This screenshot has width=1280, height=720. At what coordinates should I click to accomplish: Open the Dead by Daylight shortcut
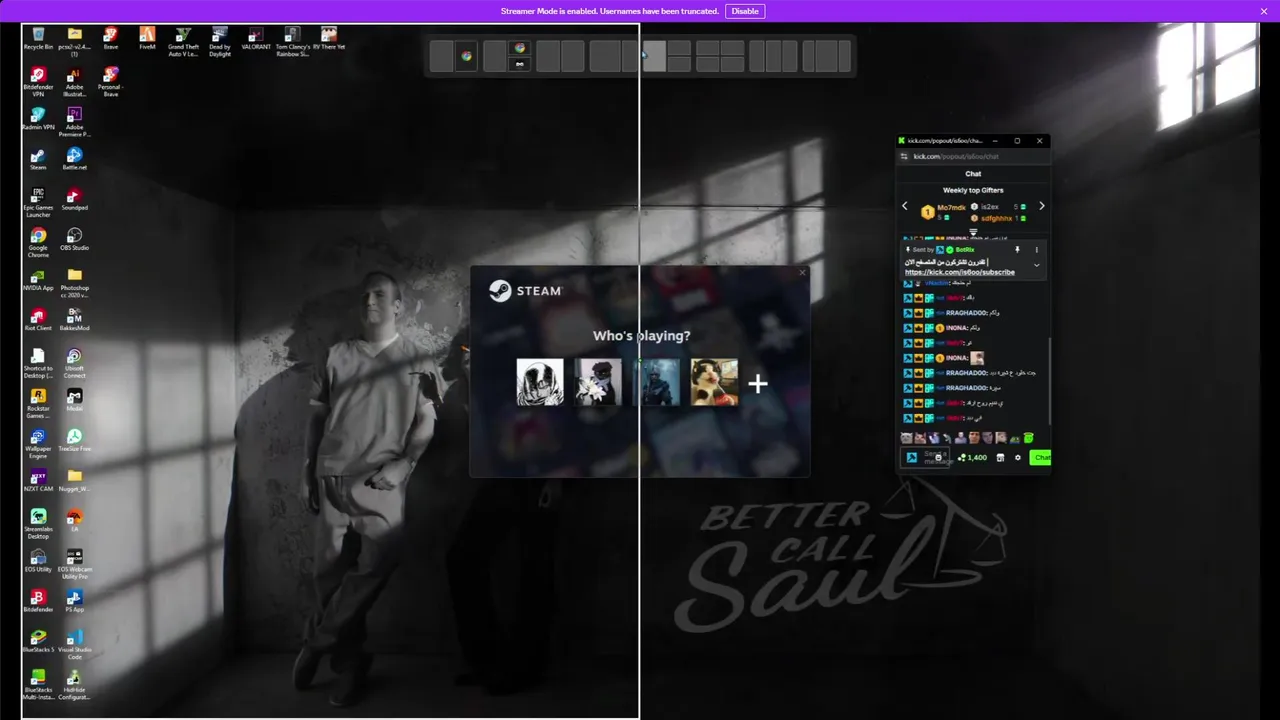point(220,42)
